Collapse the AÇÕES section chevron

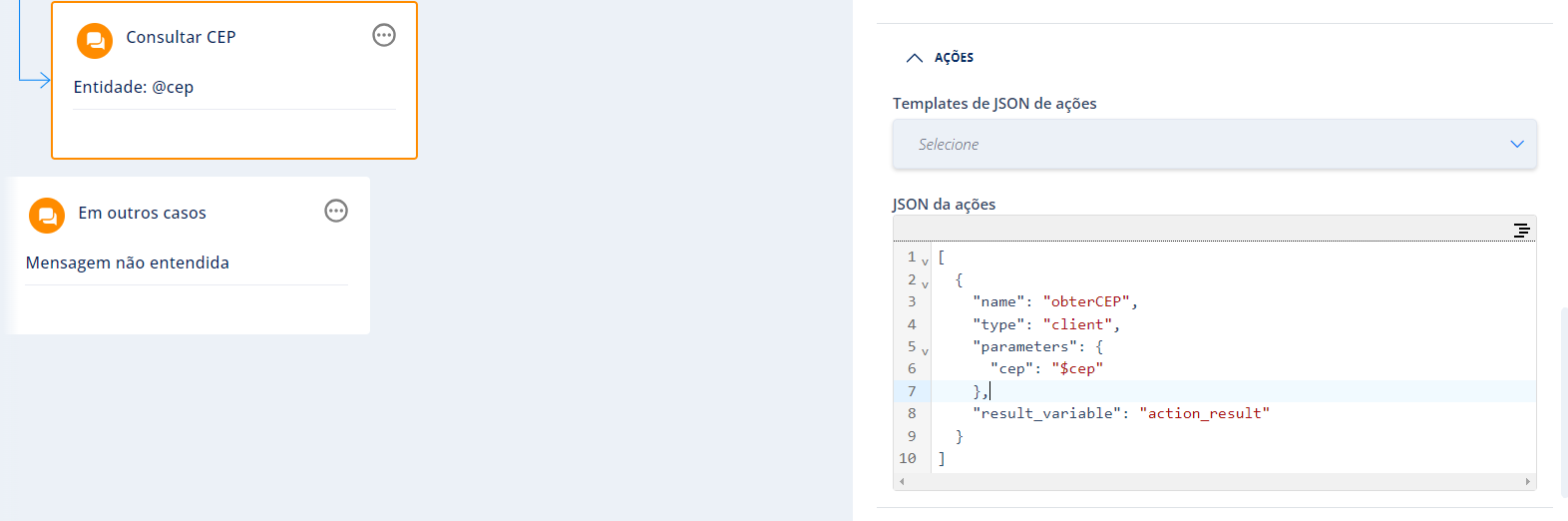[914, 58]
